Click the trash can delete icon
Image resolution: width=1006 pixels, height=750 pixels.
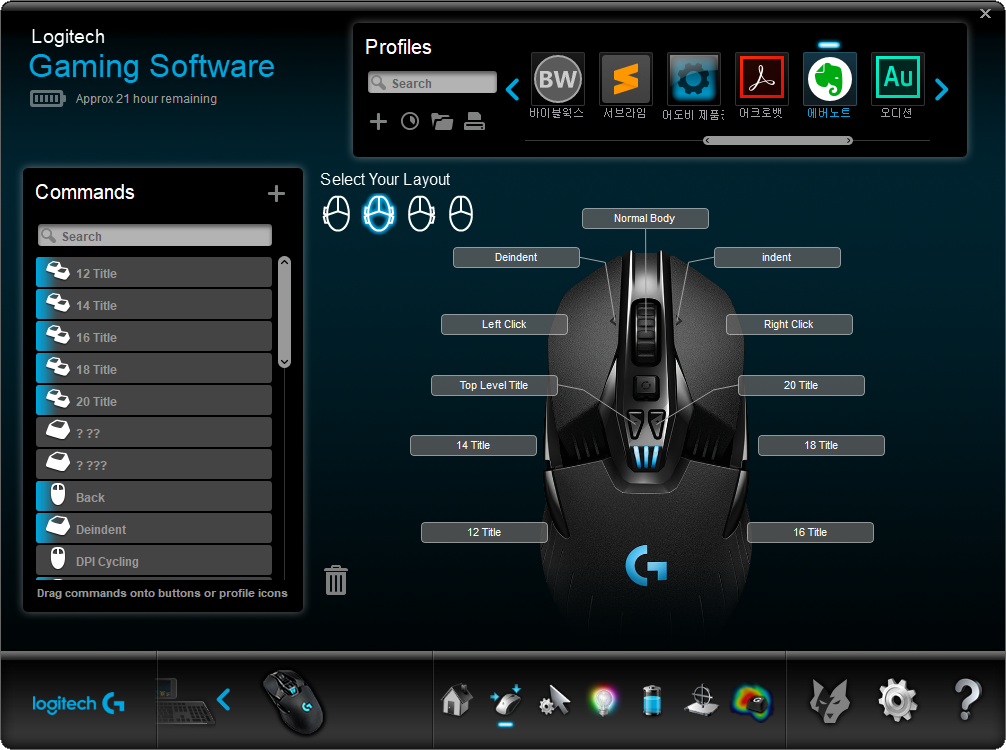pyautogui.click(x=336, y=580)
